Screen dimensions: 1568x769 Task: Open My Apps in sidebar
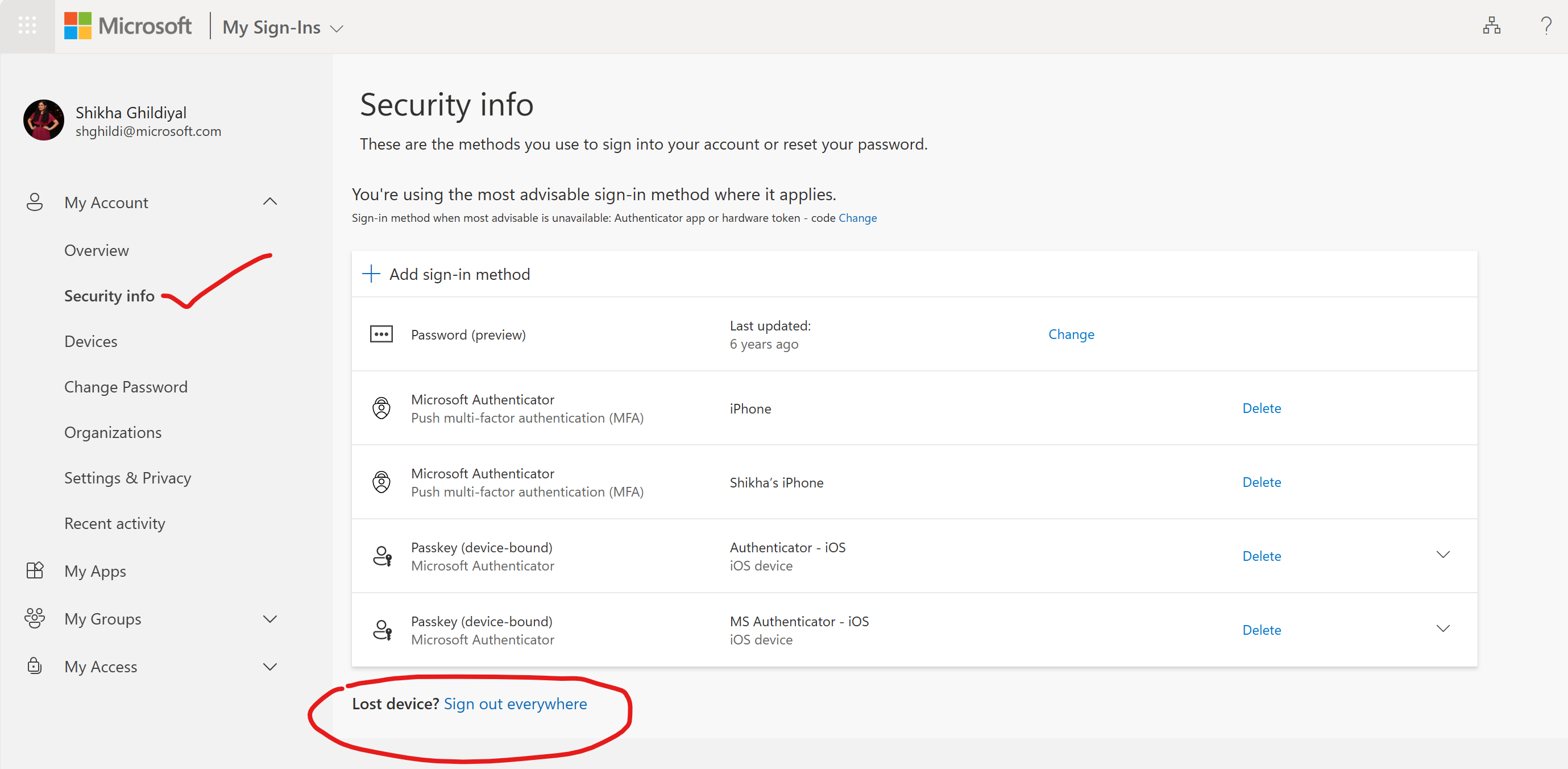click(95, 571)
